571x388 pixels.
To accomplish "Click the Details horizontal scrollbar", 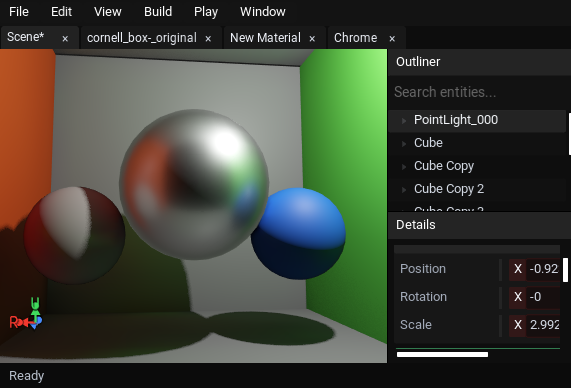I will coord(442,354).
